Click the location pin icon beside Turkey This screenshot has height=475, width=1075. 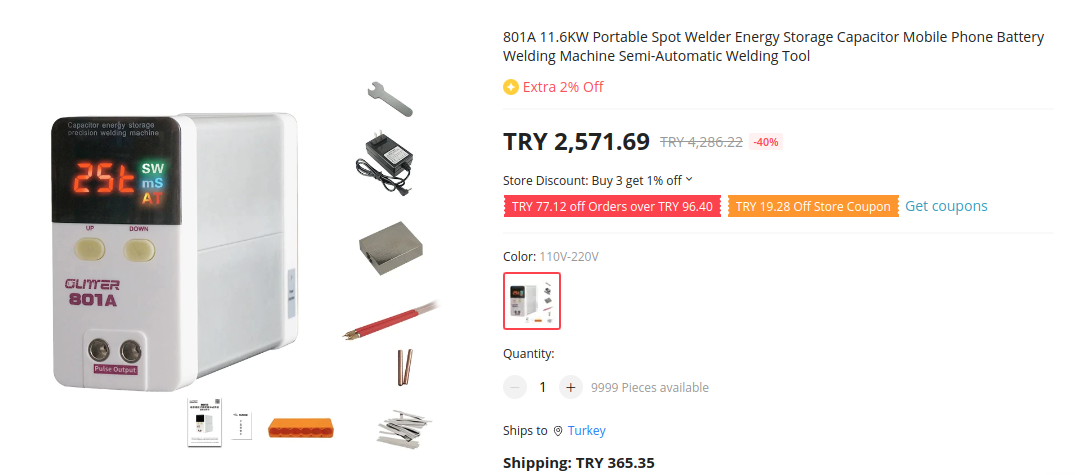coord(558,431)
